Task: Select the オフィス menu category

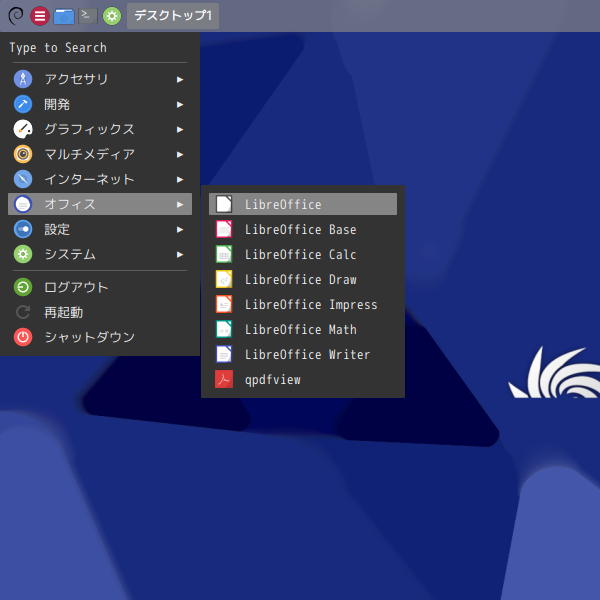Action: tap(100, 204)
